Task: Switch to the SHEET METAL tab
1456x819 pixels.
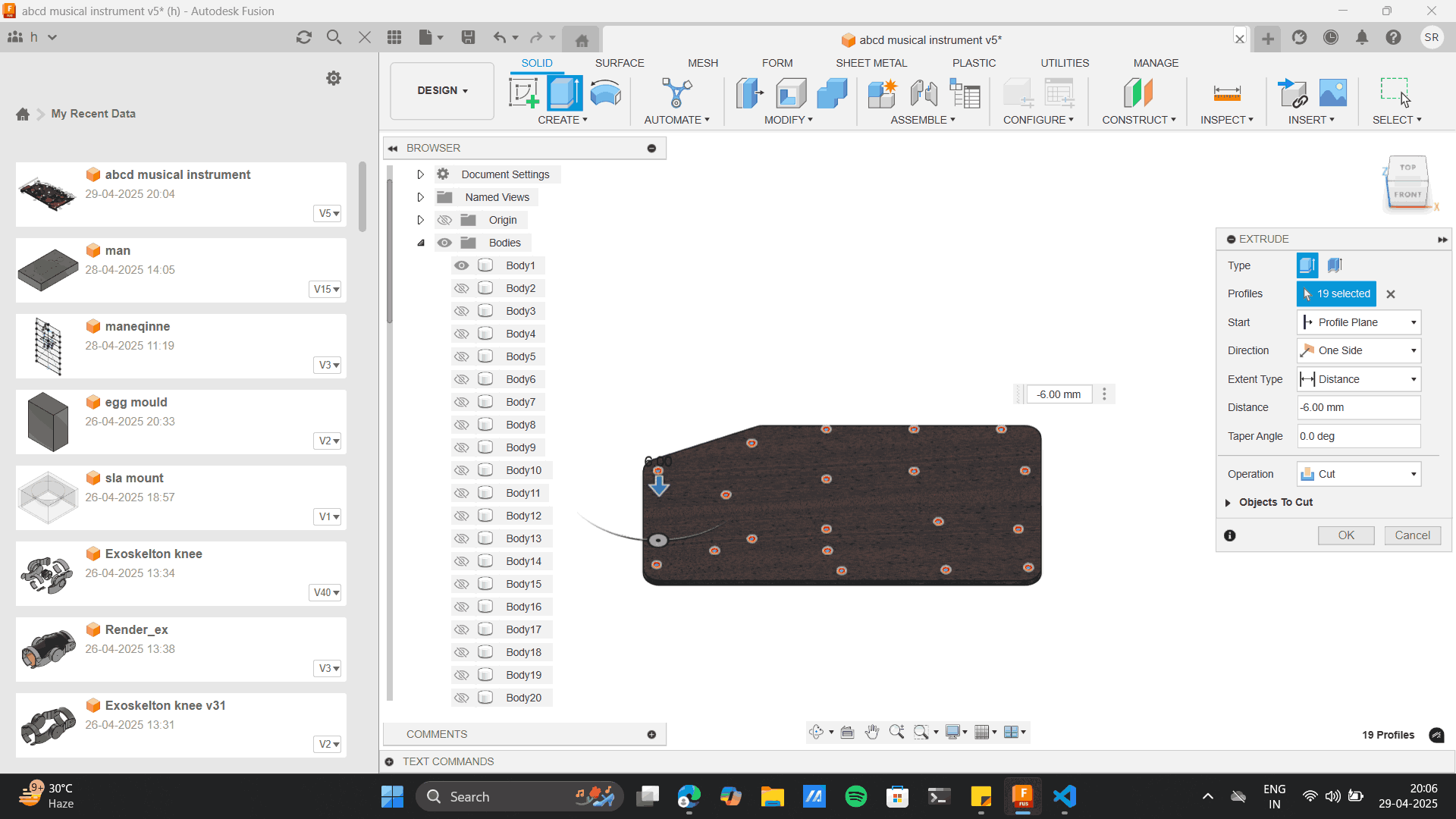Action: (871, 63)
